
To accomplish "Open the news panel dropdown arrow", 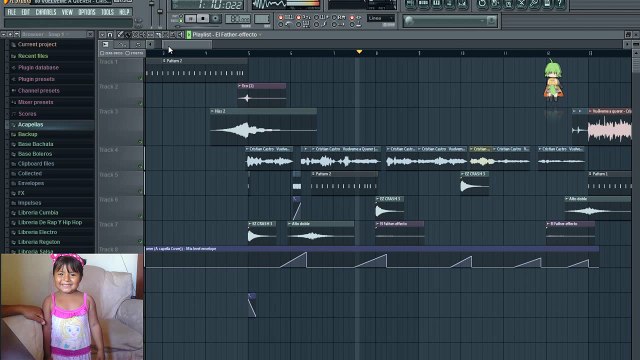I will tap(482, 20).
